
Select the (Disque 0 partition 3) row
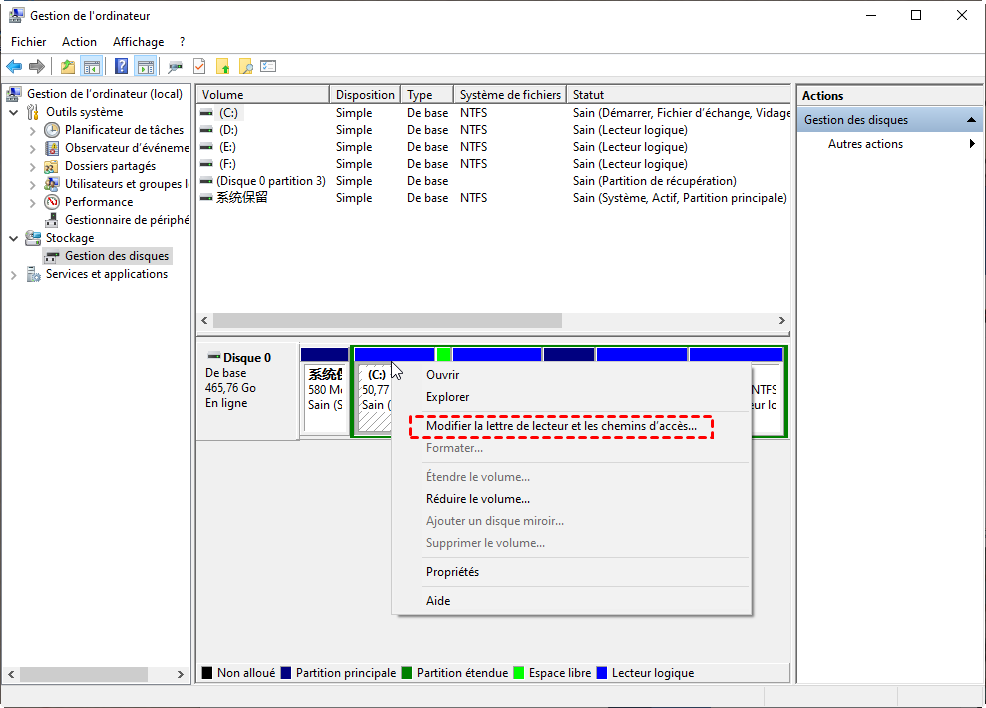point(493,181)
